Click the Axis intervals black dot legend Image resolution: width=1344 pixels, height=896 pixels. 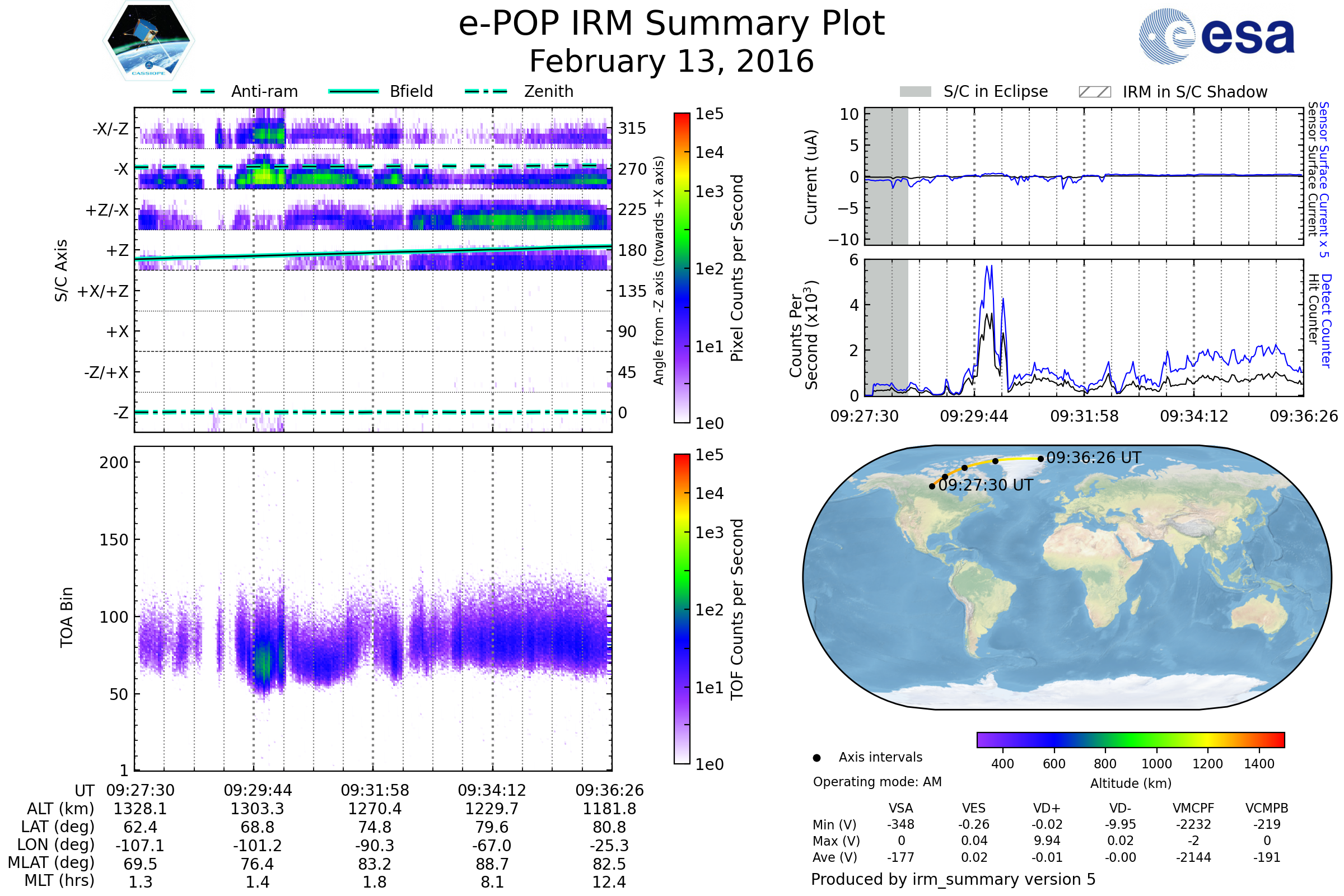[x=816, y=758]
